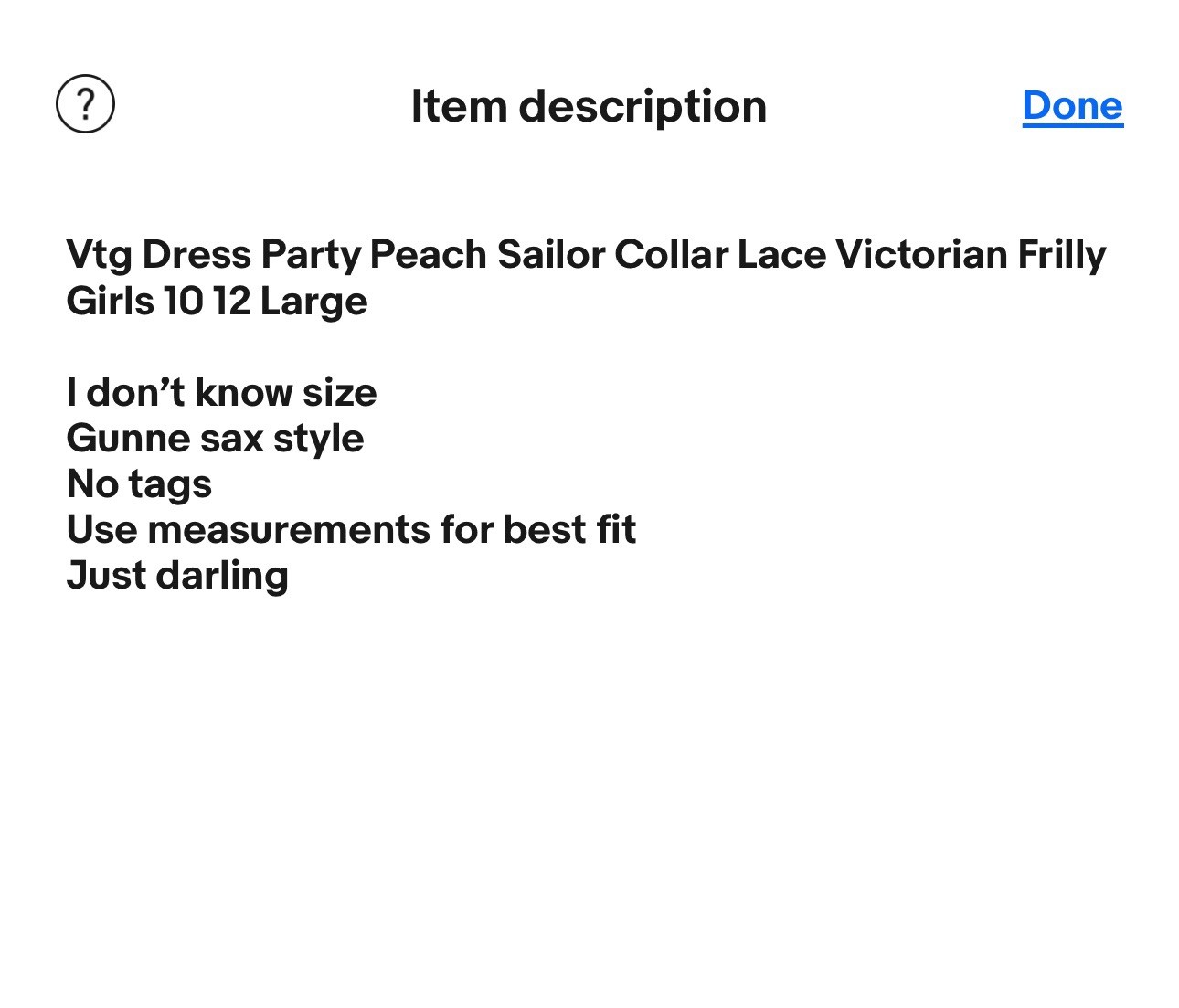The image size is (1179, 1008).
Task: Click the line I don't know size
Action: (221, 393)
